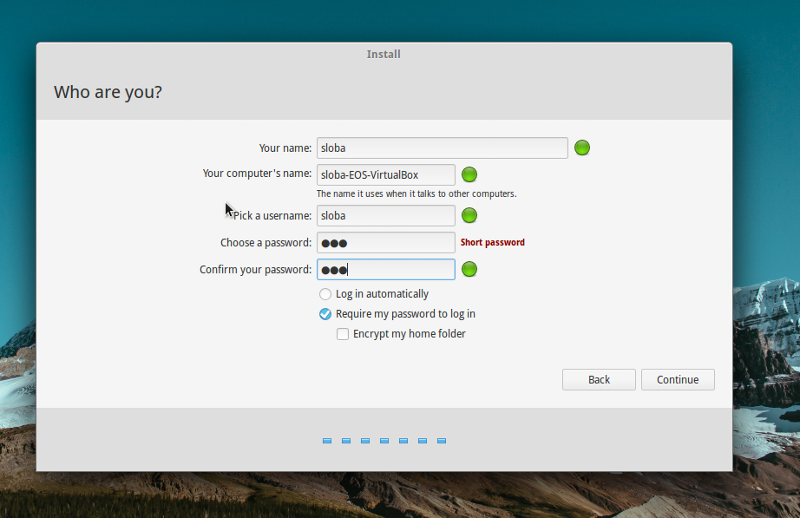
Task: Click the Short password warning text
Action: pos(492,242)
